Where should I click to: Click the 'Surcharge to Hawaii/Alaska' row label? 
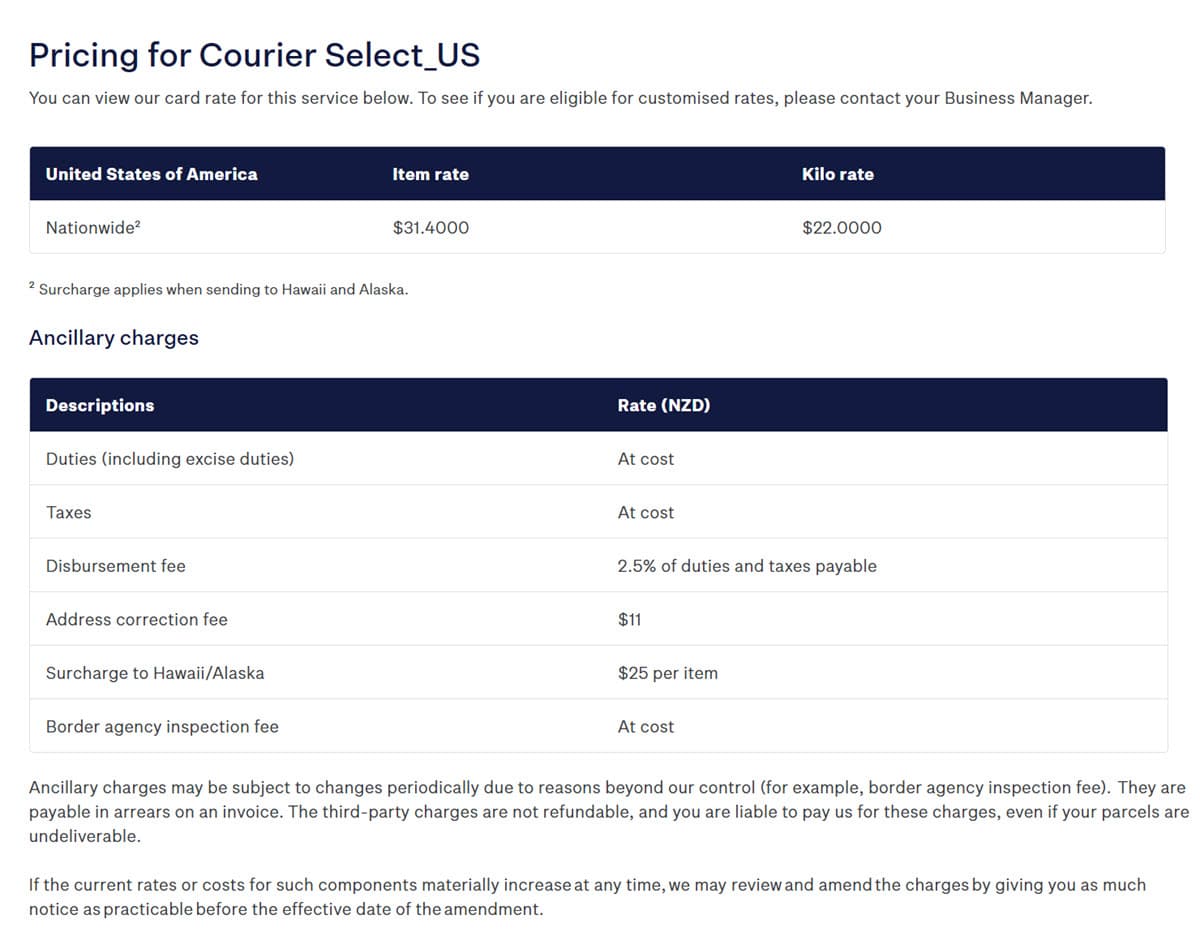pos(155,673)
